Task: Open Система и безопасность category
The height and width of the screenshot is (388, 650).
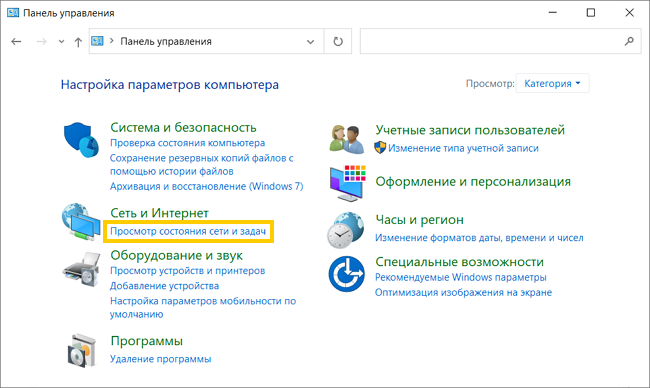Action: click(183, 127)
